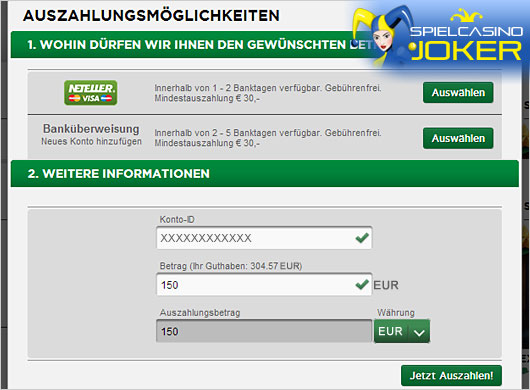Click 'Betrag (Ihr Guthaben: 304.57 EUR)' label

231,266
